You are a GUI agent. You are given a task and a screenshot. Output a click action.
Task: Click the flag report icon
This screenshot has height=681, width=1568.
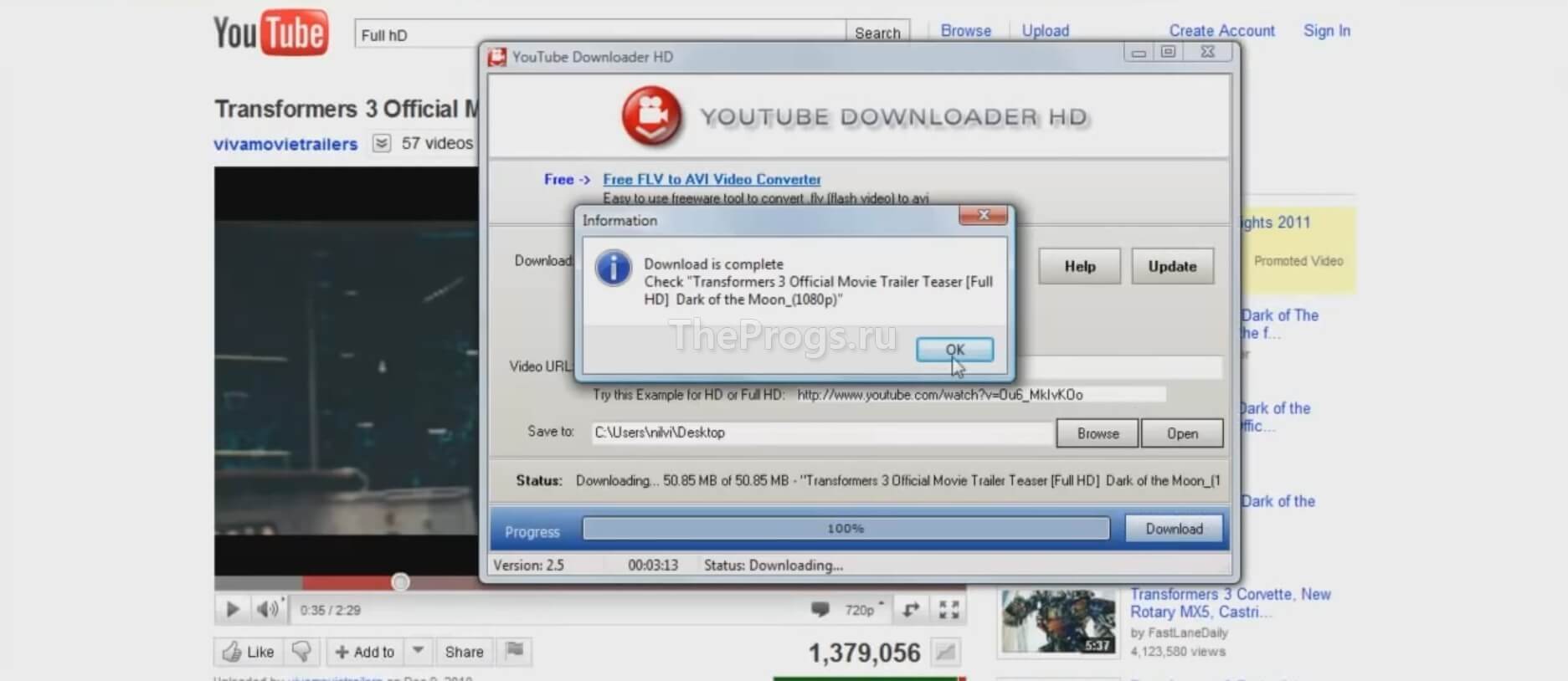coord(515,650)
